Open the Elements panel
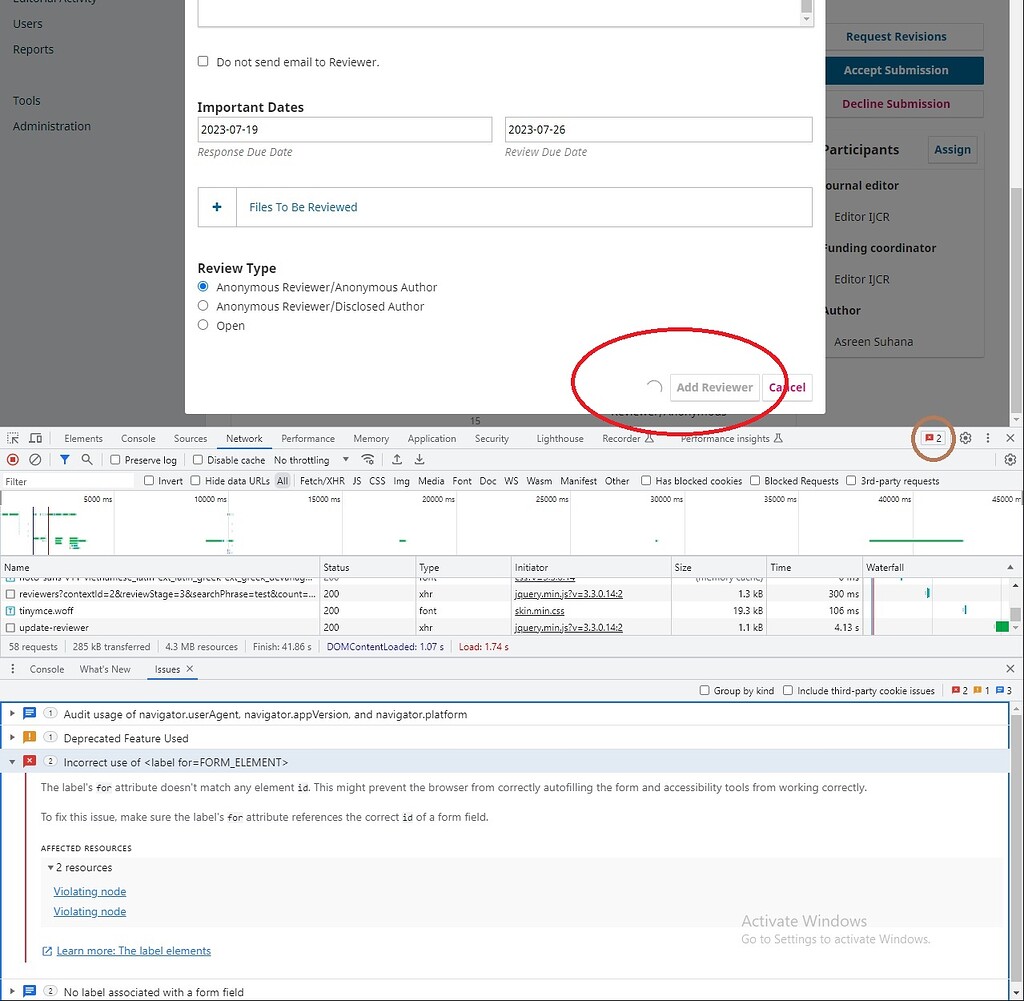The height and width of the screenshot is (1001, 1024). click(x=83, y=438)
